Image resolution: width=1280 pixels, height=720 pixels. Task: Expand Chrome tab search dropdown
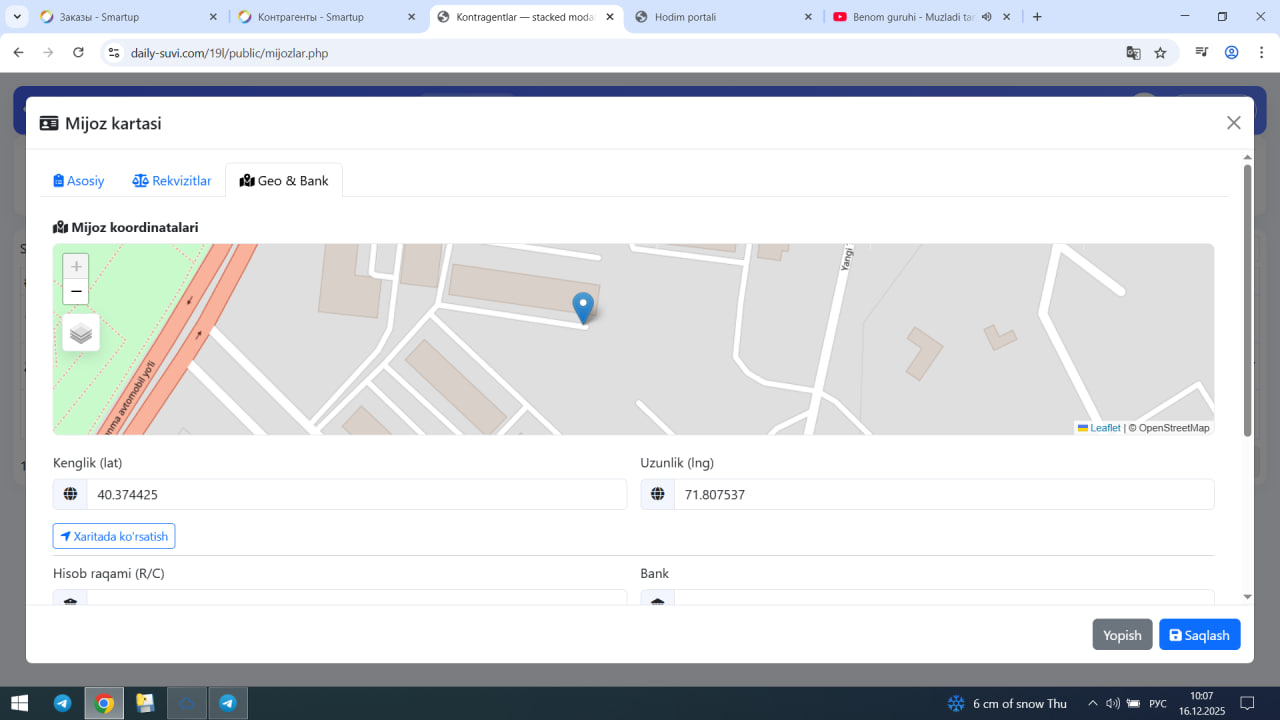tap(17, 17)
